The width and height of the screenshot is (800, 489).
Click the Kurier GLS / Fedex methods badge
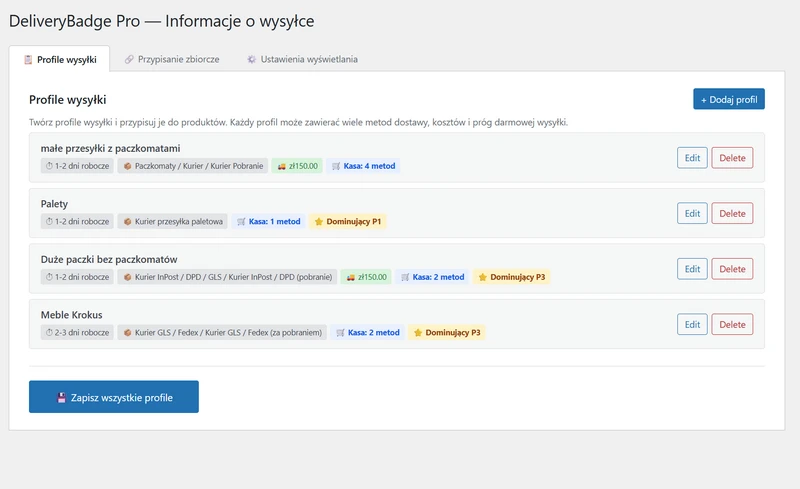coord(222,332)
